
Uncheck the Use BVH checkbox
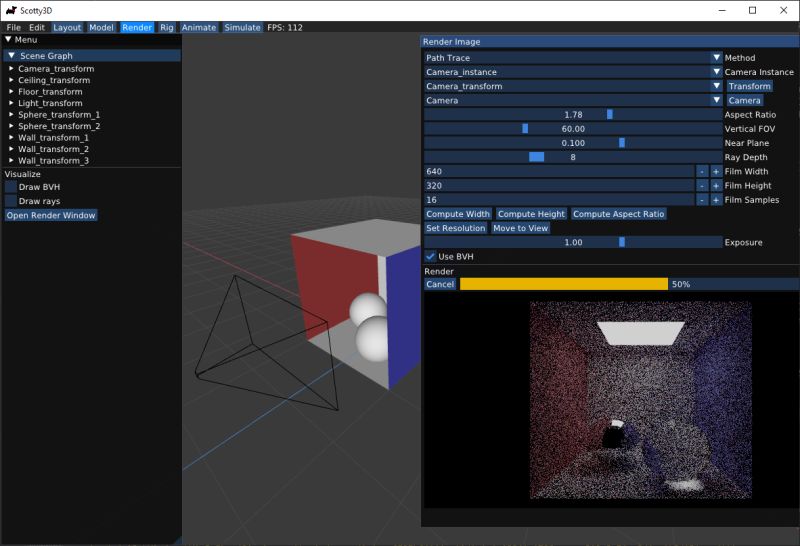[430, 257]
